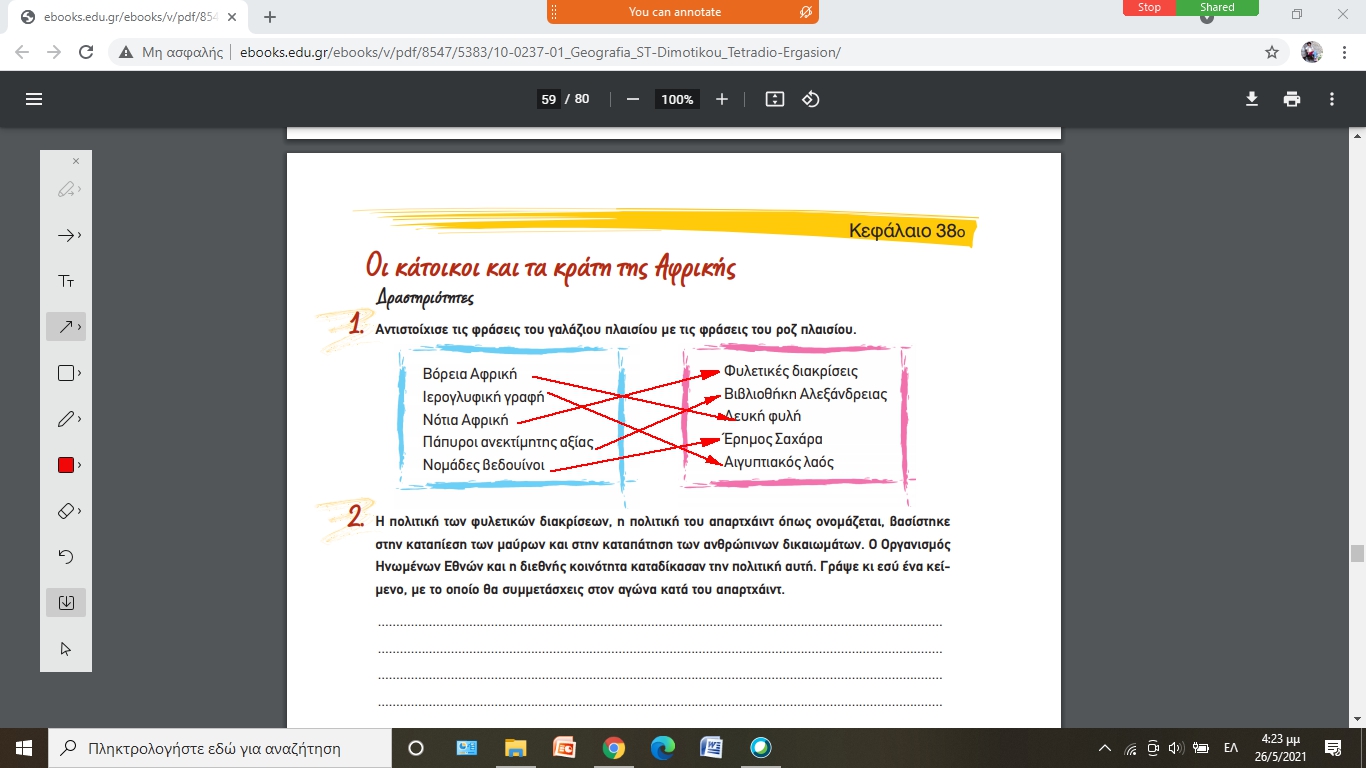Click the Stop sharing button
The image size is (1366, 768).
click(x=1149, y=7)
